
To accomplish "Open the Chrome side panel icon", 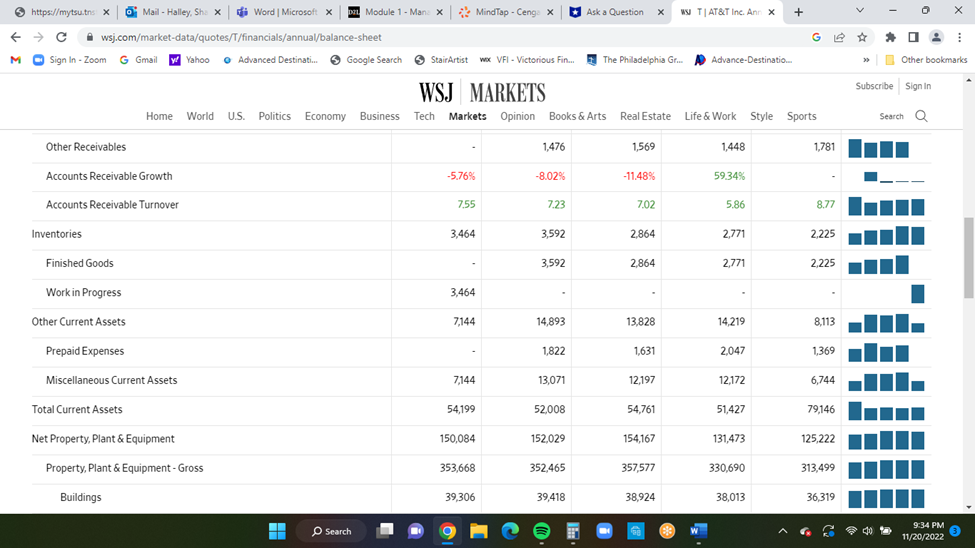I will click(x=913, y=37).
